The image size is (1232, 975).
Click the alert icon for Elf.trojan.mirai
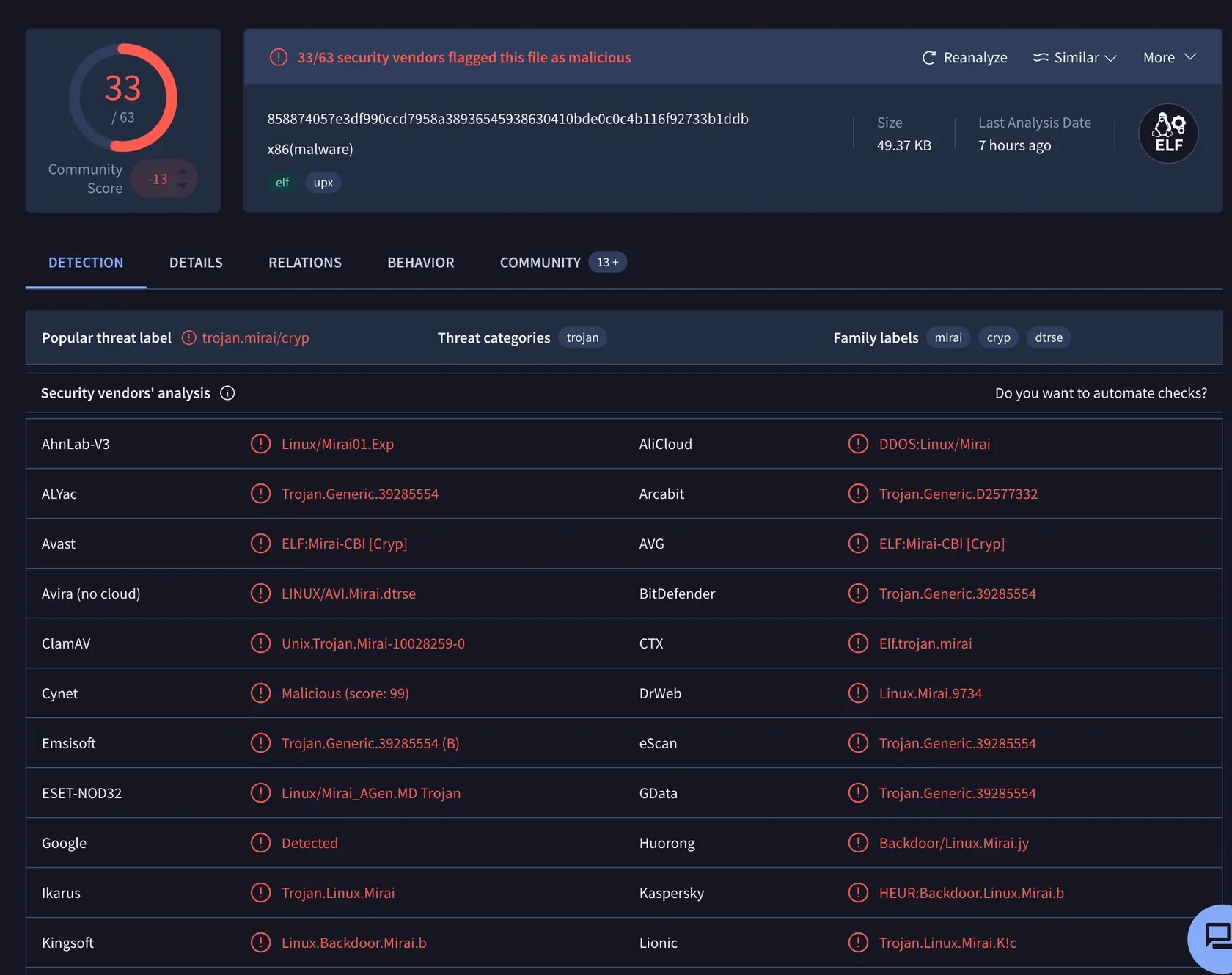coord(858,643)
